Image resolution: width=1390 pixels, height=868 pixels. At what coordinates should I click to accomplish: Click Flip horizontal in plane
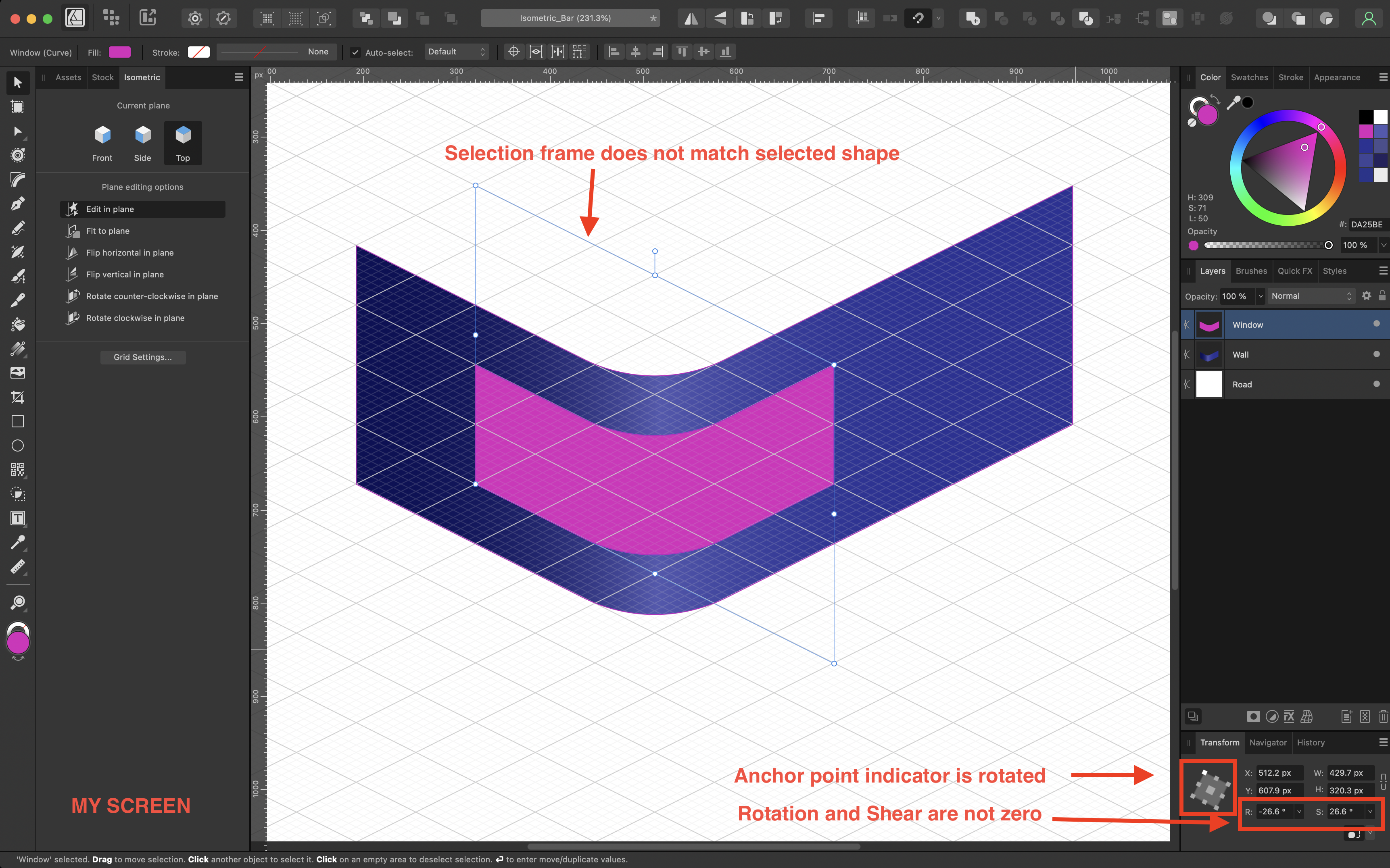[x=143, y=253]
